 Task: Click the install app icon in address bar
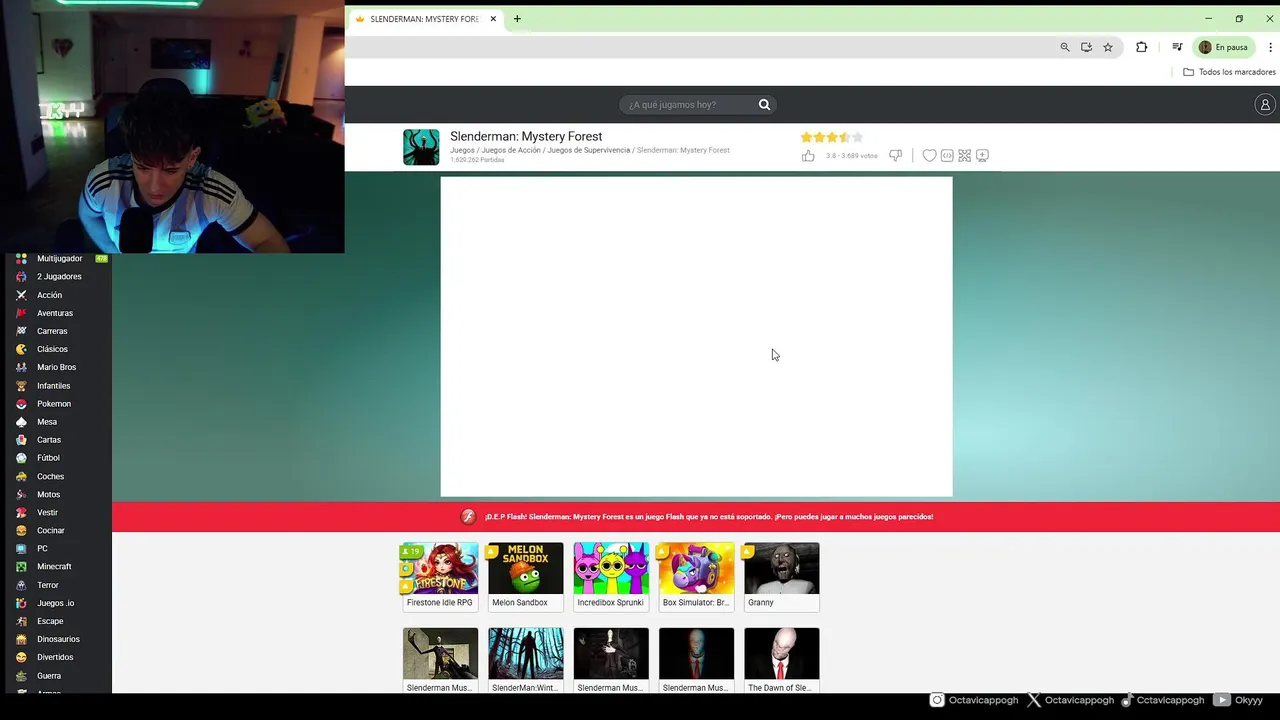(1086, 47)
